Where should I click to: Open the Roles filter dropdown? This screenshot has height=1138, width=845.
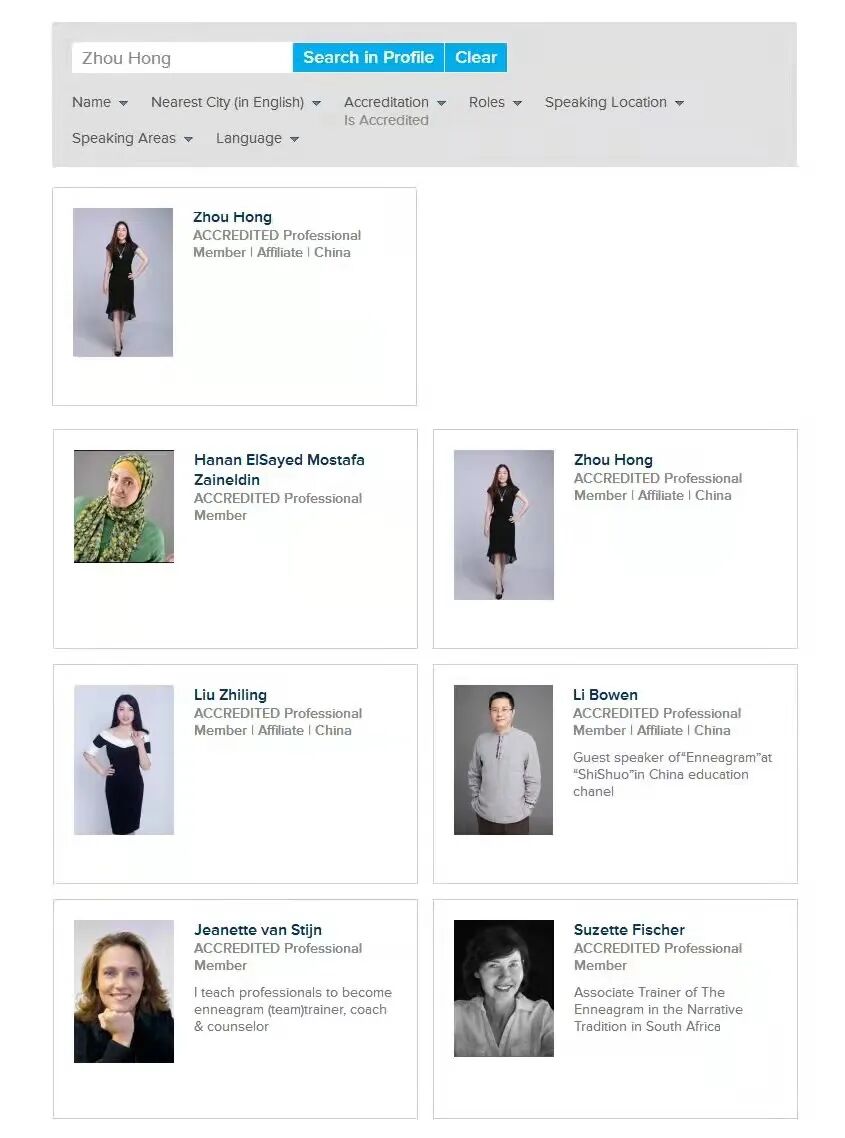click(x=495, y=102)
